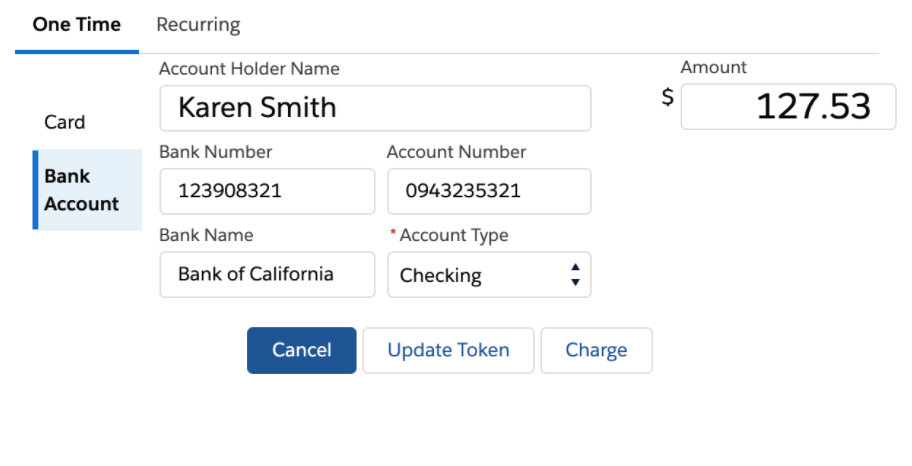Select the One Time tab
The image size is (912, 466).
point(77,25)
